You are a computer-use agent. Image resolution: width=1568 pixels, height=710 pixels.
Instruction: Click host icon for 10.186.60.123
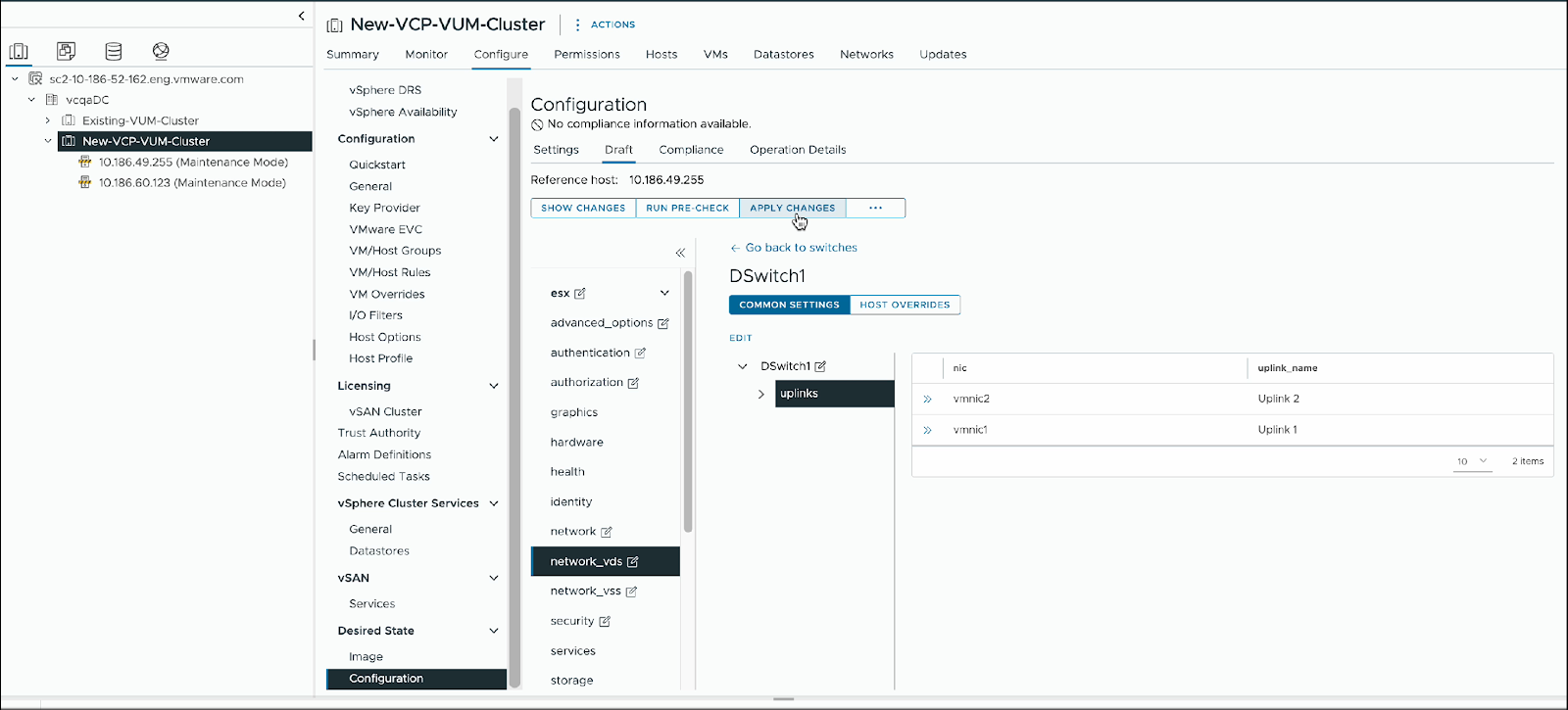[x=85, y=183]
